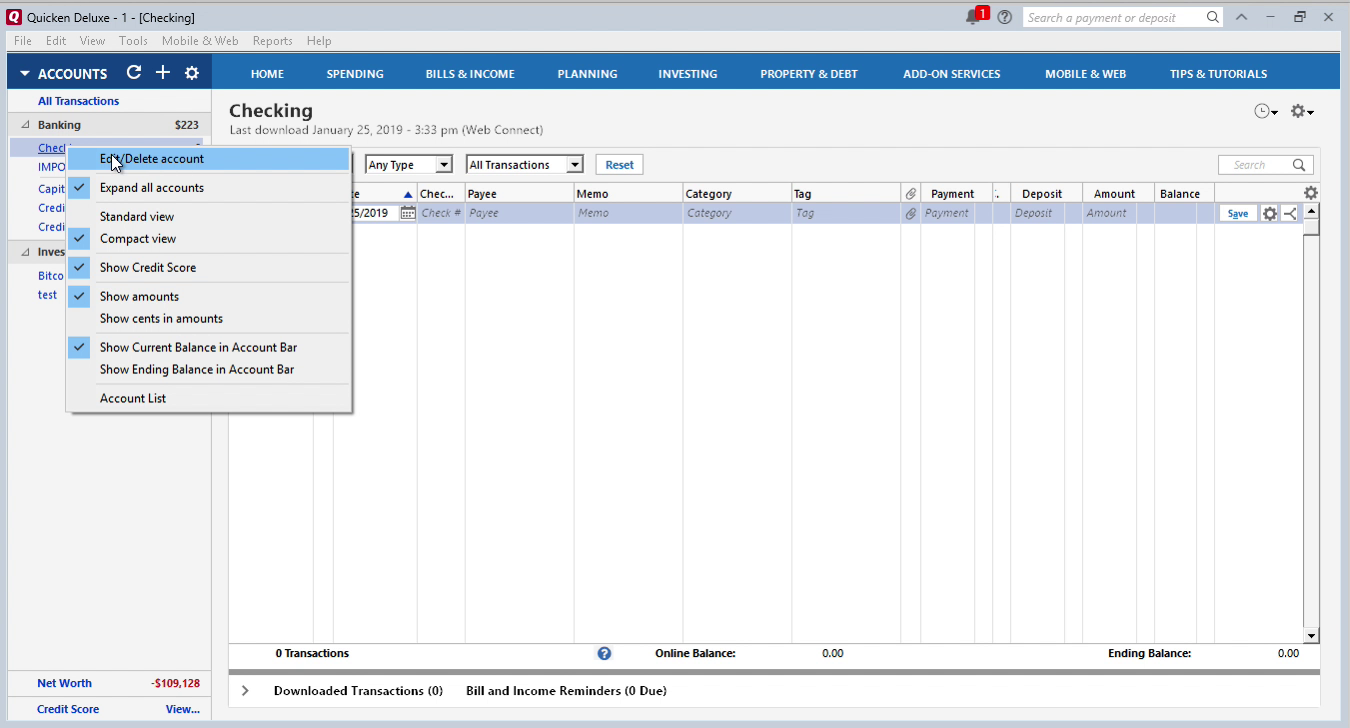Open the All Transactions filter dropdown
This screenshot has width=1350, height=728.
(525, 165)
